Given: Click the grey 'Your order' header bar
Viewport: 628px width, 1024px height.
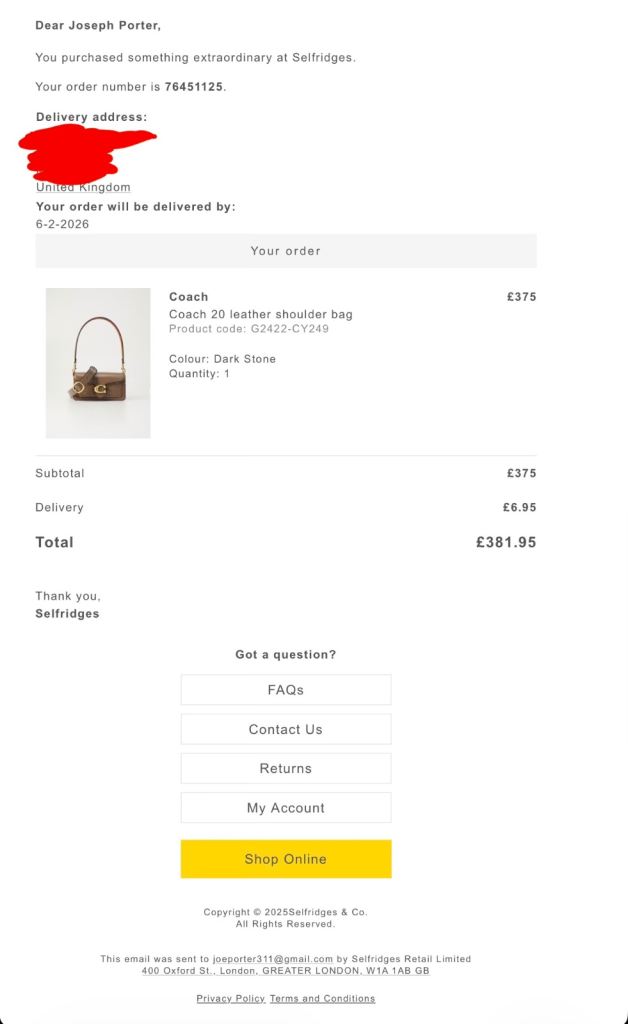Looking at the screenshot, I should 285,251.
